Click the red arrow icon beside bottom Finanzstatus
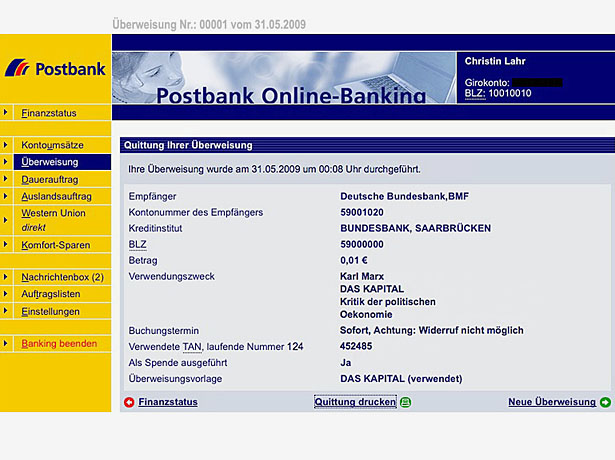 (129, 402)
